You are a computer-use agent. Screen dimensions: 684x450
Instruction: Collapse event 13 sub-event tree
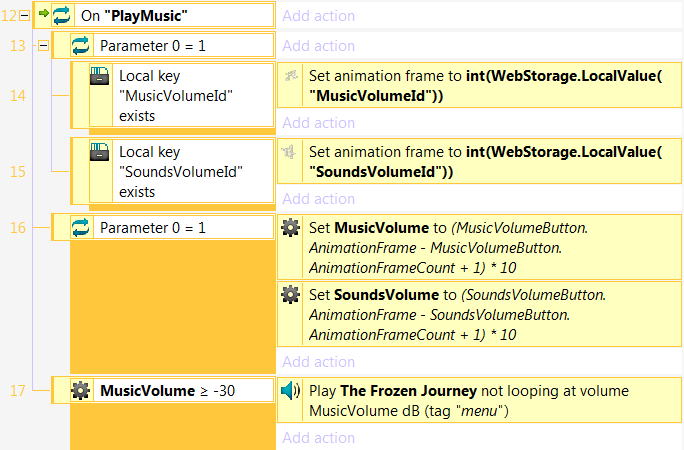42,45
